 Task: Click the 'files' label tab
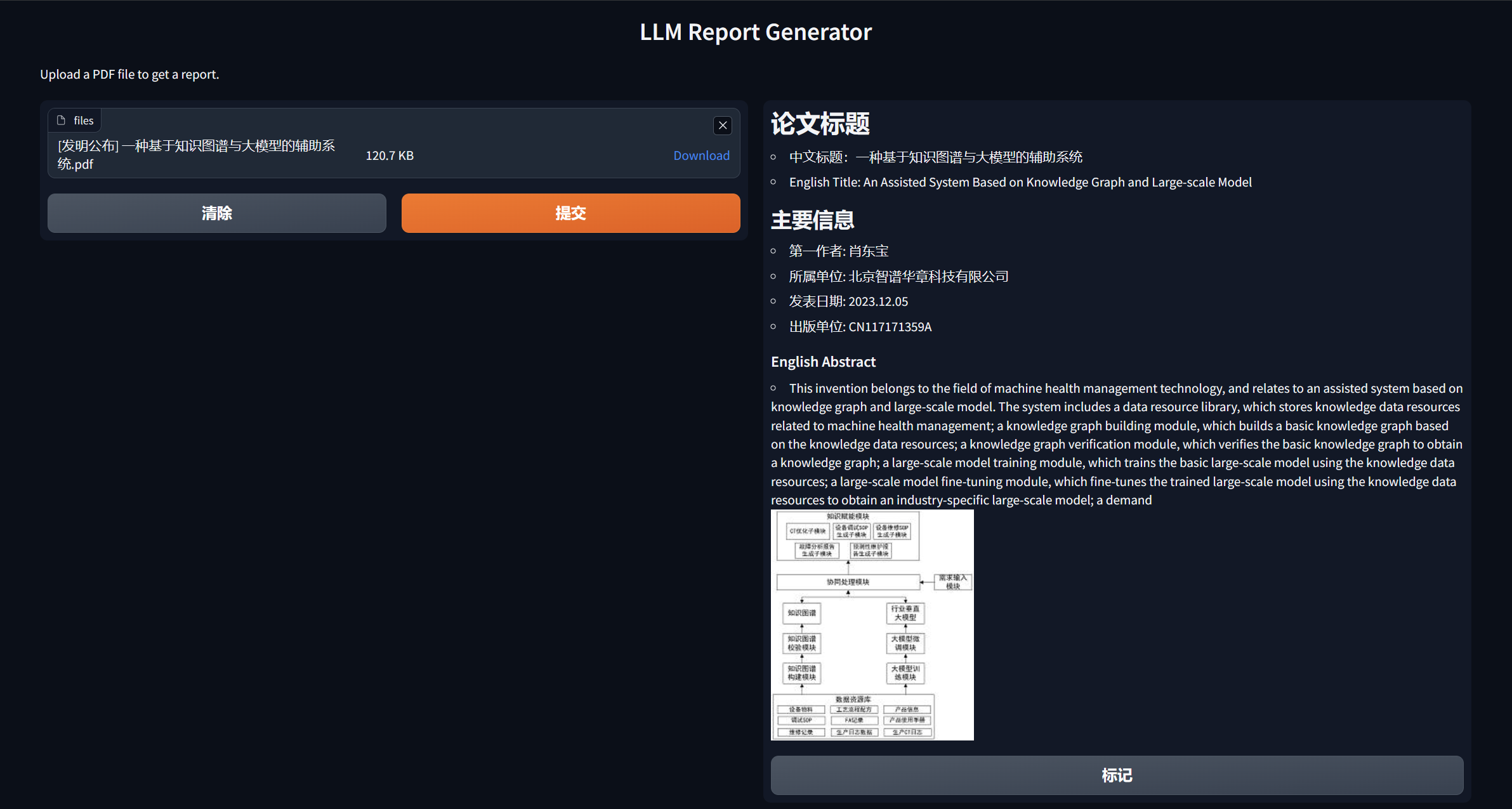75,120
